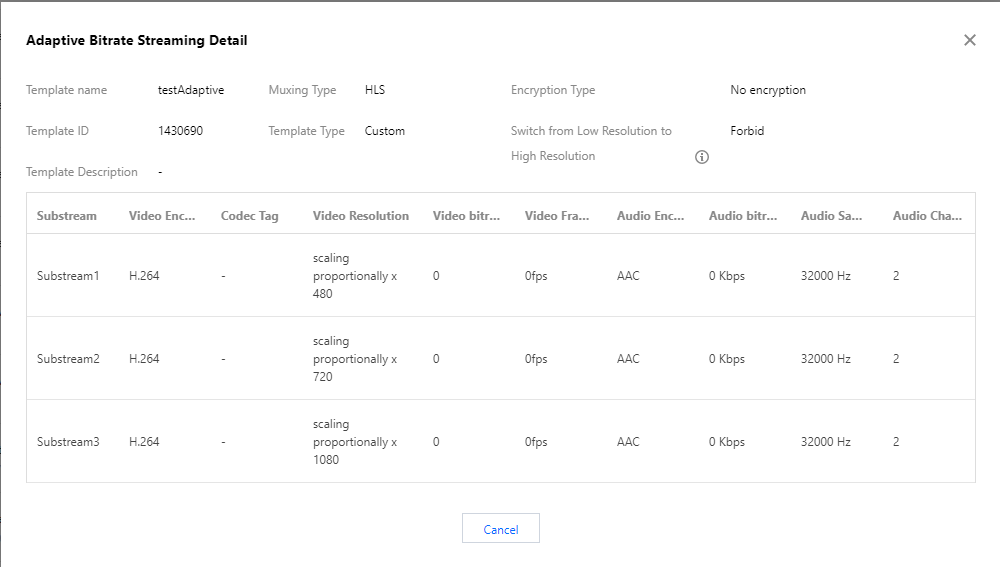Select the Substream2 row label
Screen dimensions: 1000x567
[x=68, y=359]
